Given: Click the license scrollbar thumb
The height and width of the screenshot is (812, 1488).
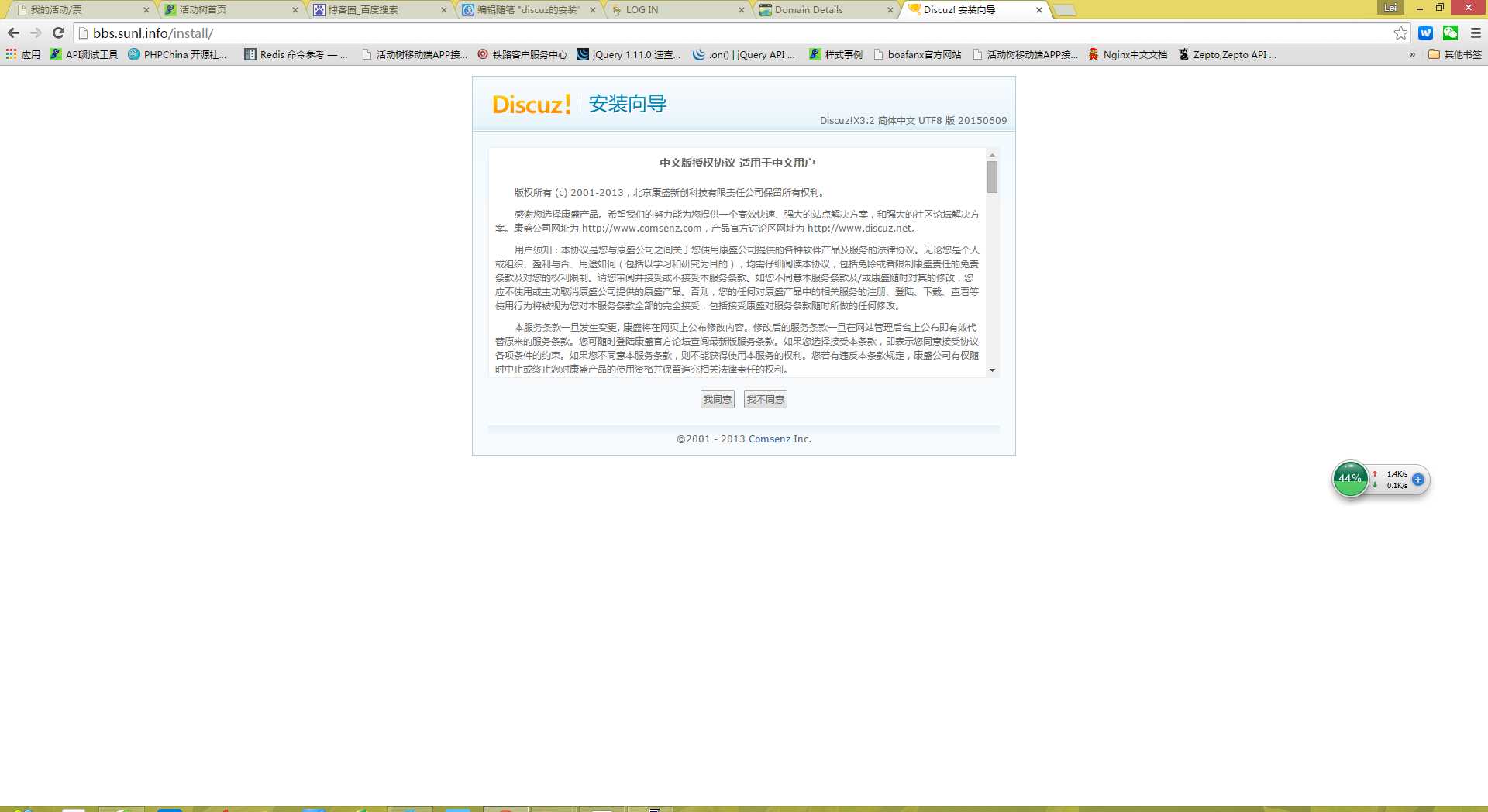Looking at the screenshot, I should [x=992, y=177].
